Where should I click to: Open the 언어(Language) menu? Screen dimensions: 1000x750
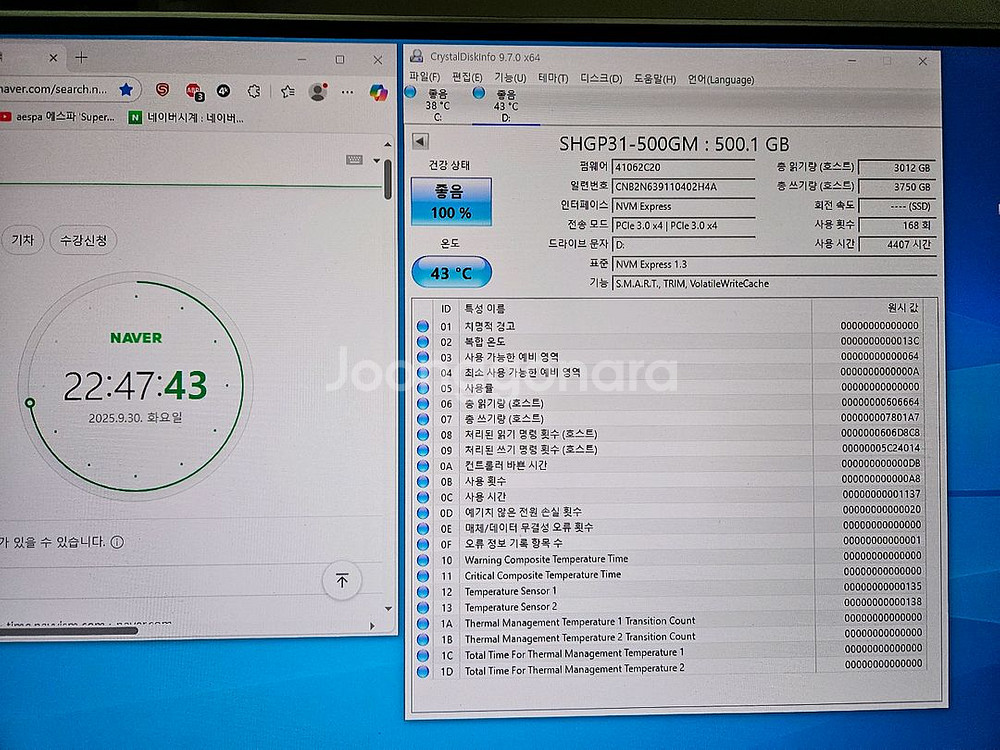click(720, 80)
